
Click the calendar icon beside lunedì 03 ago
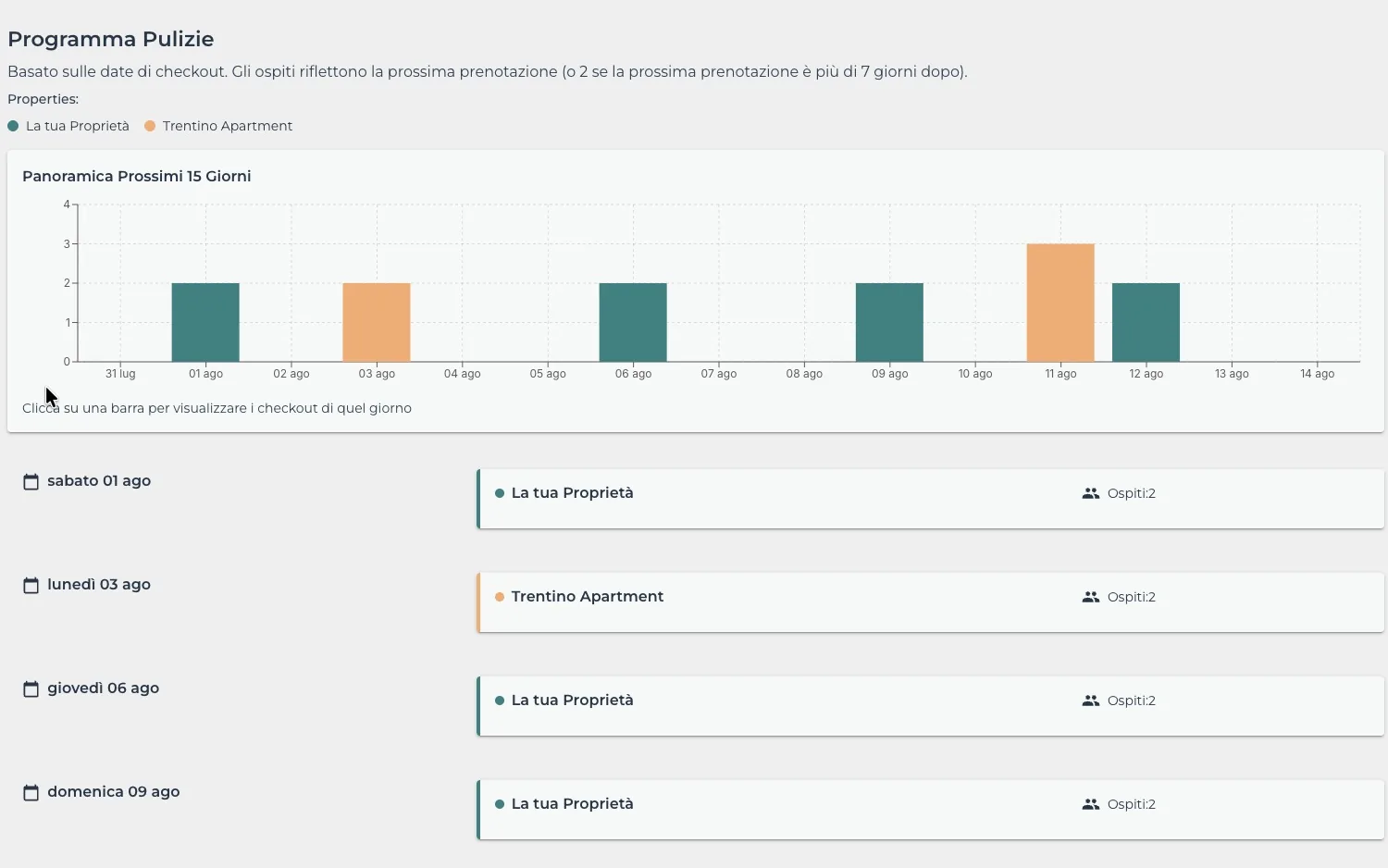31,586
